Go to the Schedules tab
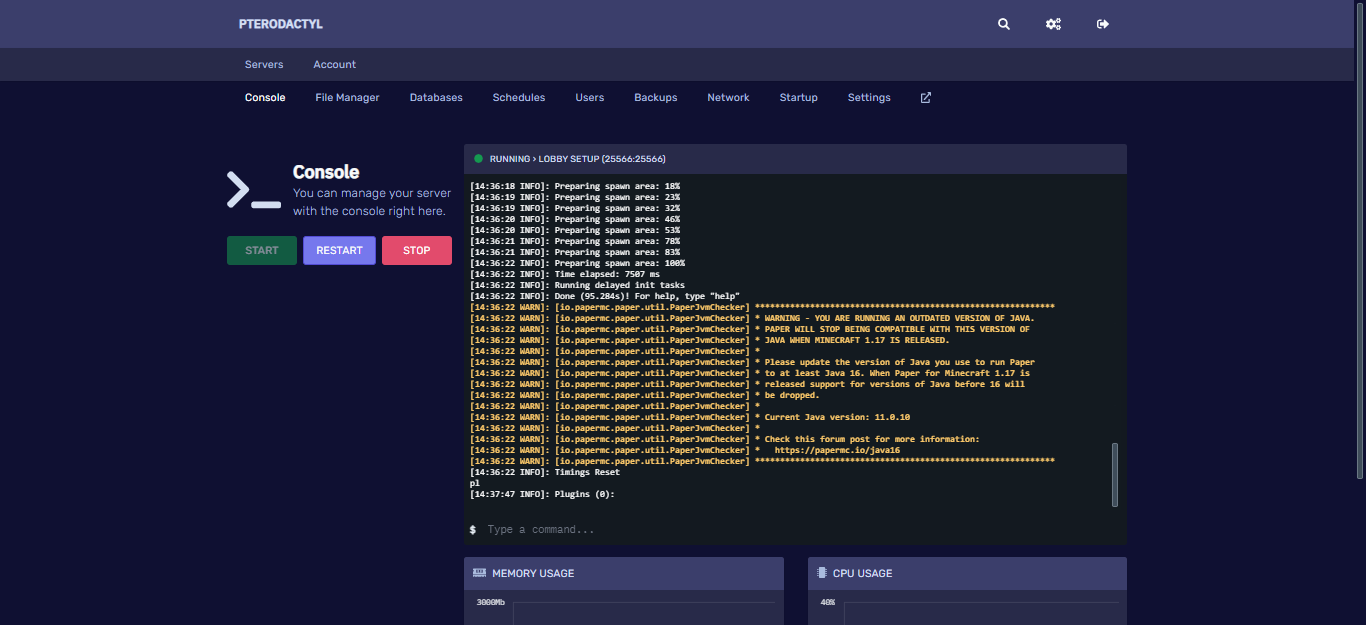 518,98
